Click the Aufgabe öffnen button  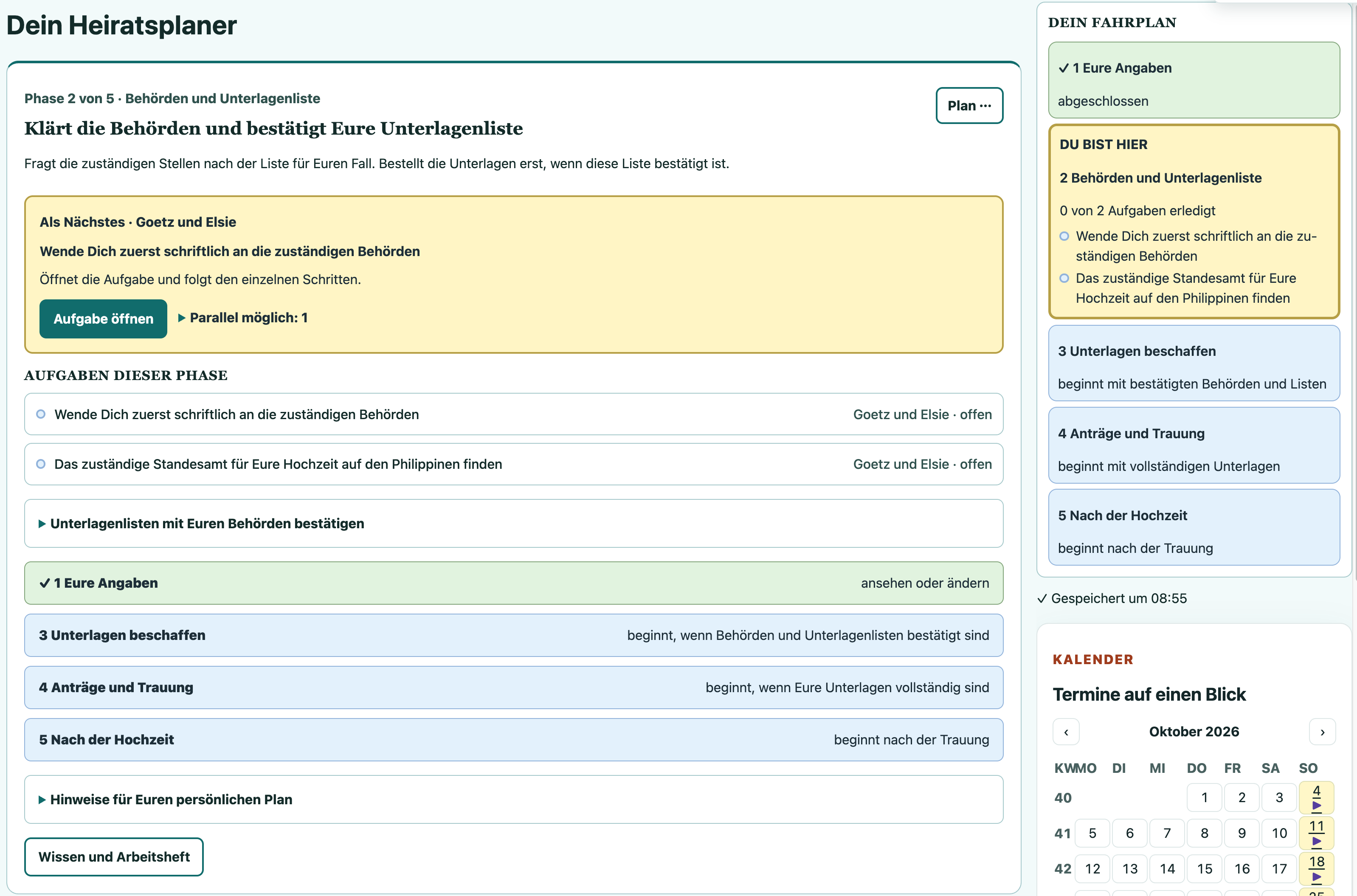[104, 319]
